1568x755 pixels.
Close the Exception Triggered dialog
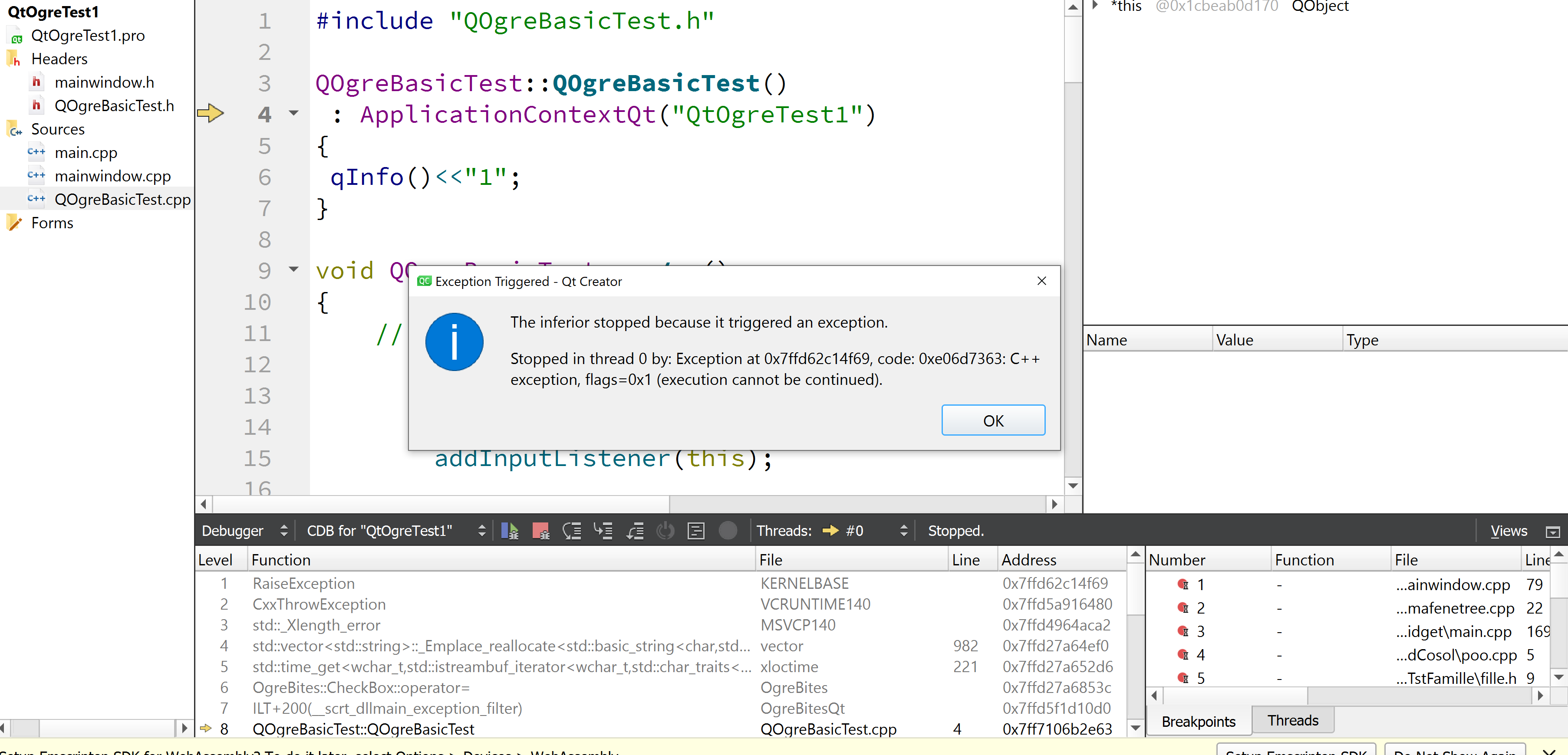(1041, 280)
